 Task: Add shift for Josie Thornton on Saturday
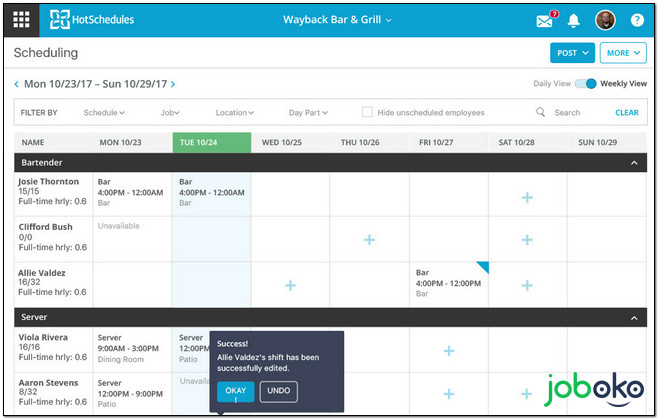527,198
